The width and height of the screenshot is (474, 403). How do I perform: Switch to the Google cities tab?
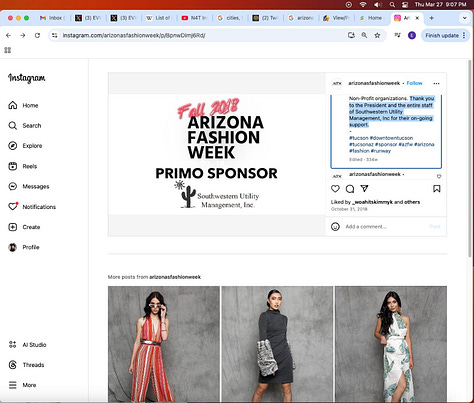point(230,18)
